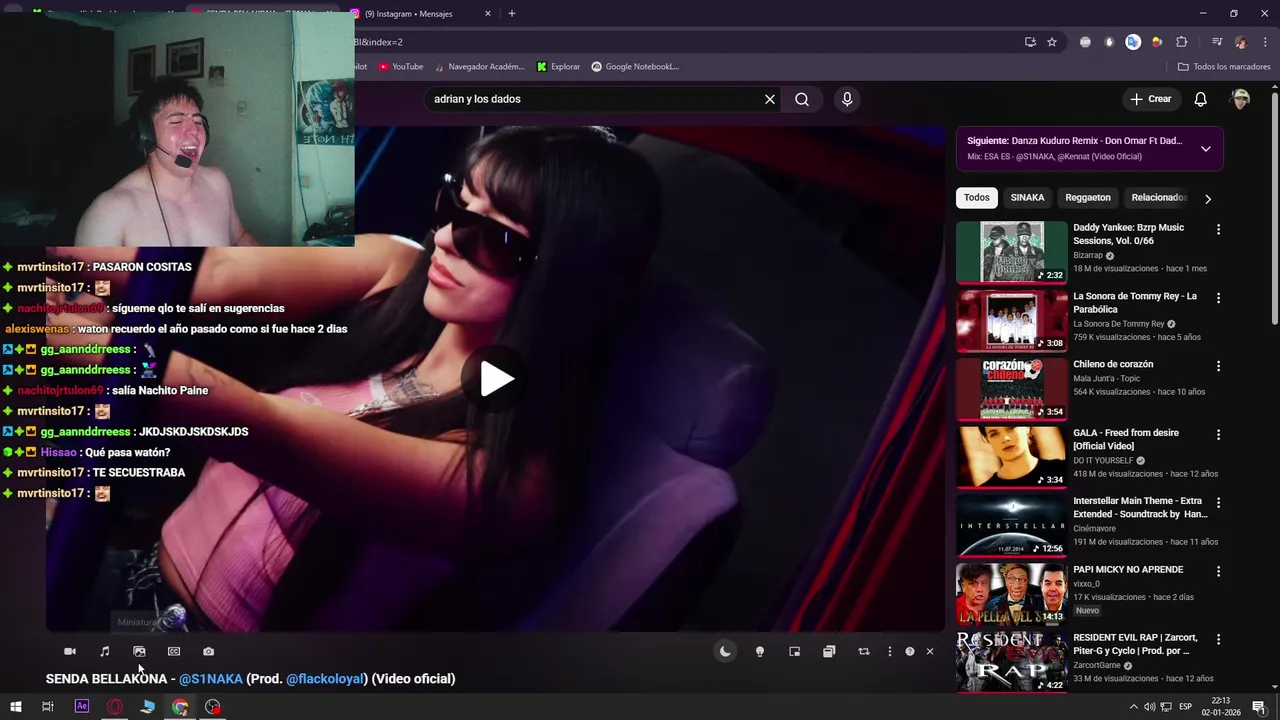Click the video camera icon under the player
The width and height of the screenshot is (1280, 720).
click(70, 651)
